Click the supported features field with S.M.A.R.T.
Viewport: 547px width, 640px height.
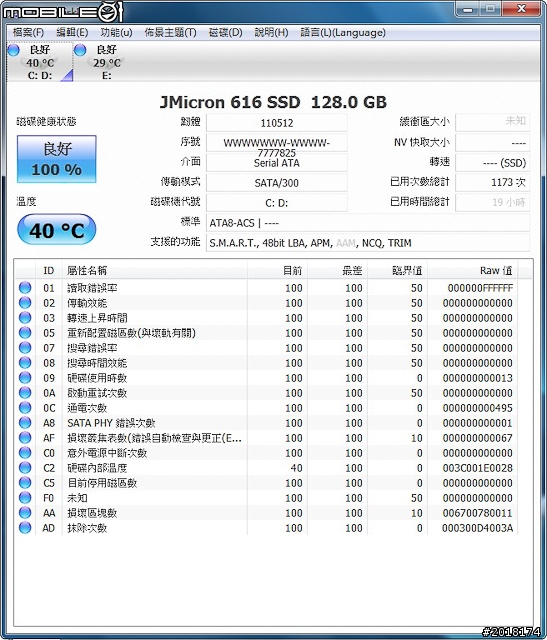click(x=368, y=243)
